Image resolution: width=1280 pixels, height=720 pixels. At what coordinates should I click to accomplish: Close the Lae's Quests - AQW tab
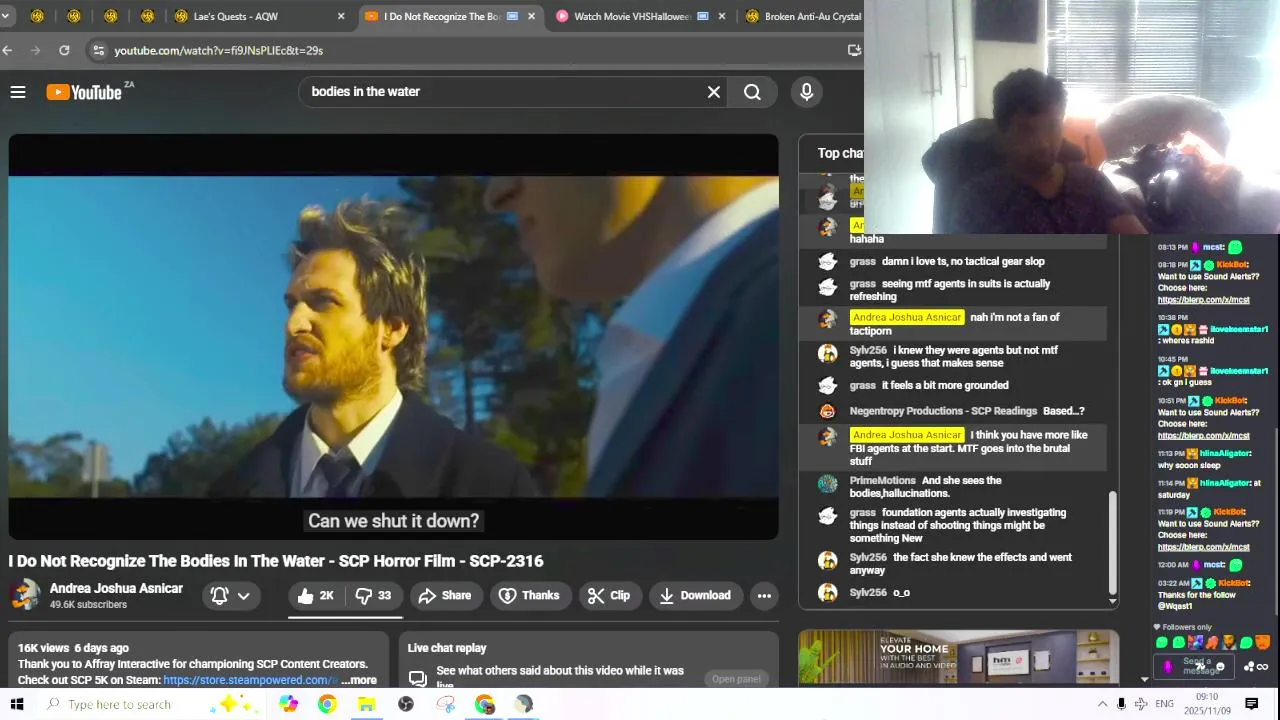click(341, 16)
